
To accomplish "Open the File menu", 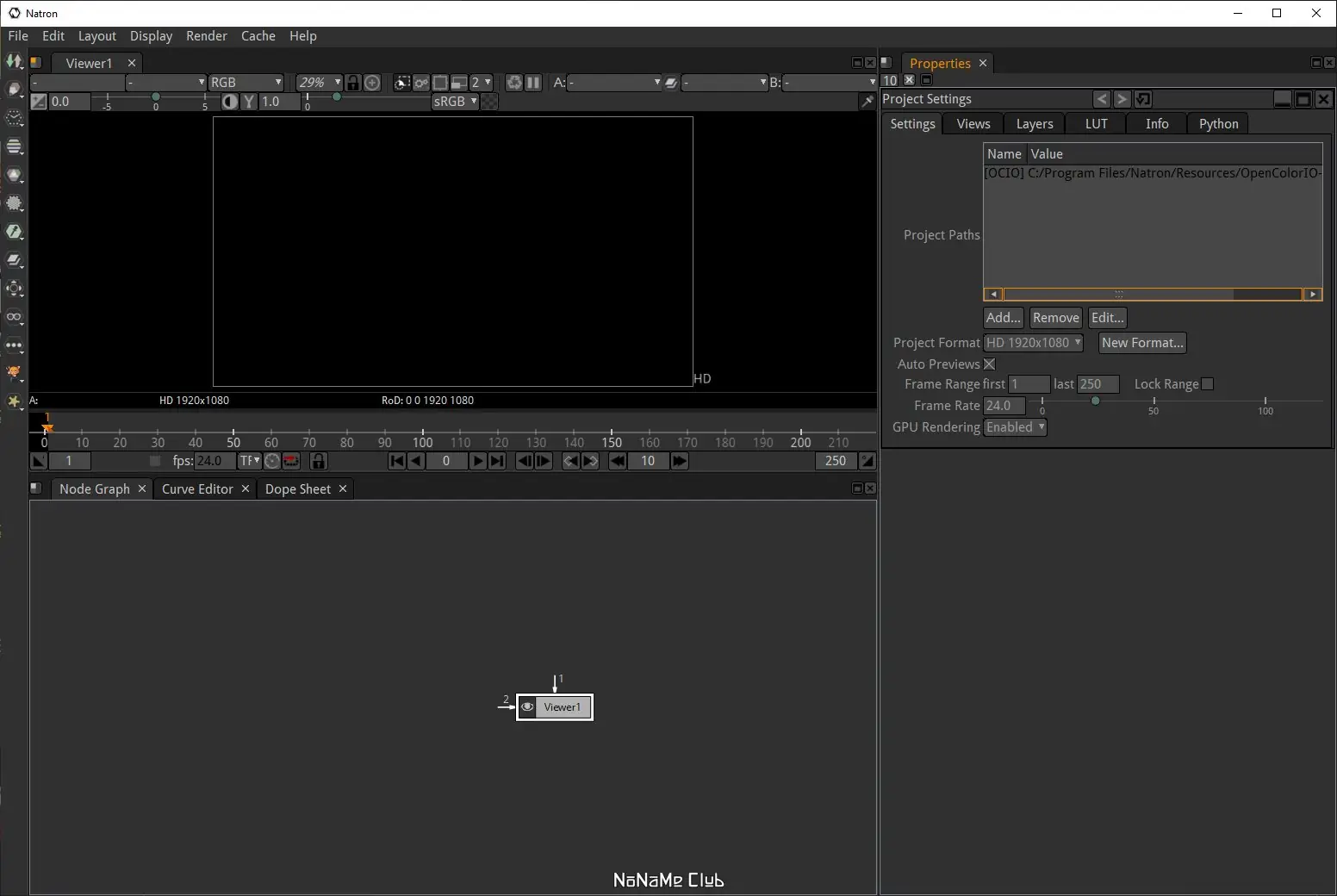I will [x=18, y=36].
